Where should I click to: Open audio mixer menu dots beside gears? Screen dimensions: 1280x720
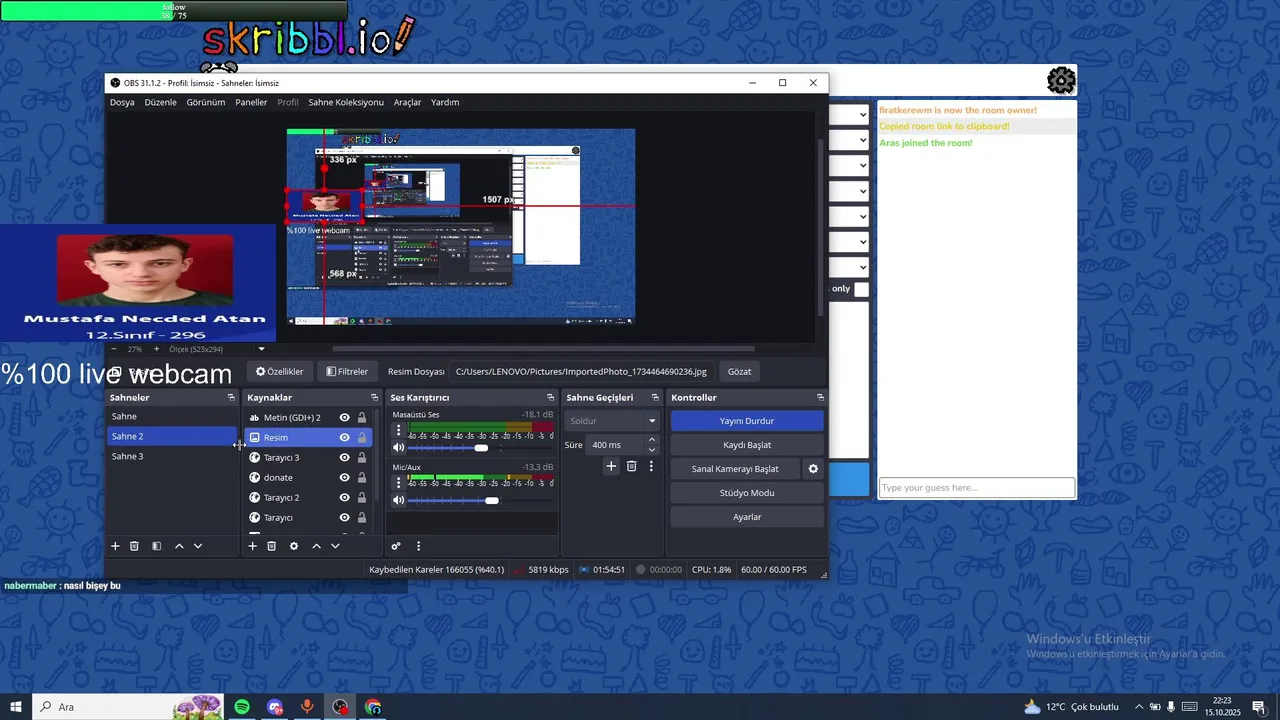[418, 546]
